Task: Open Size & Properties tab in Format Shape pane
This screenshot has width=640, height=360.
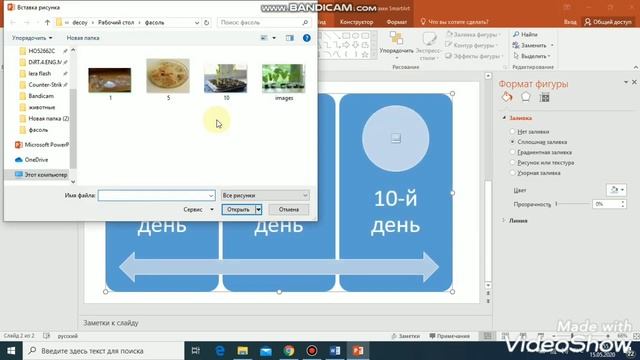Action: click(x=544, y=97)
